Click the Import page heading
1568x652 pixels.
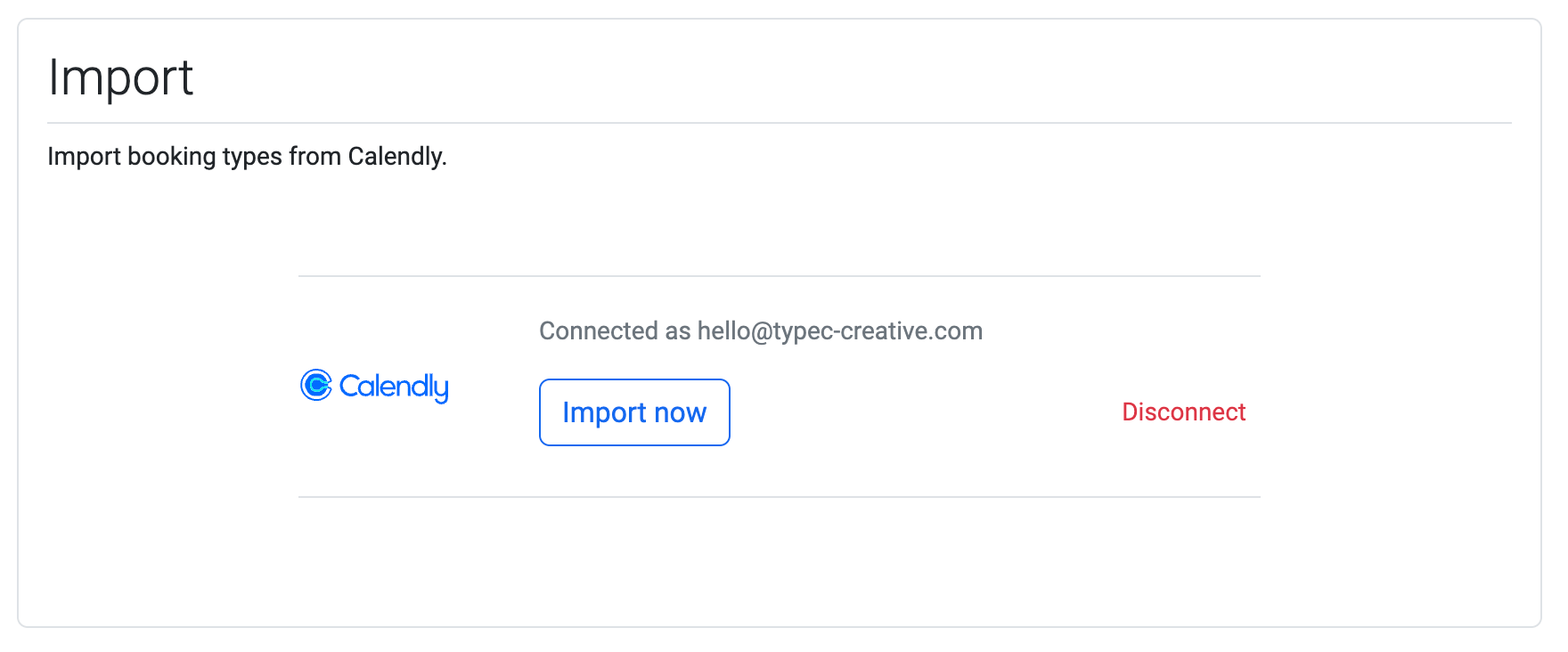click(x=120, y=77)
